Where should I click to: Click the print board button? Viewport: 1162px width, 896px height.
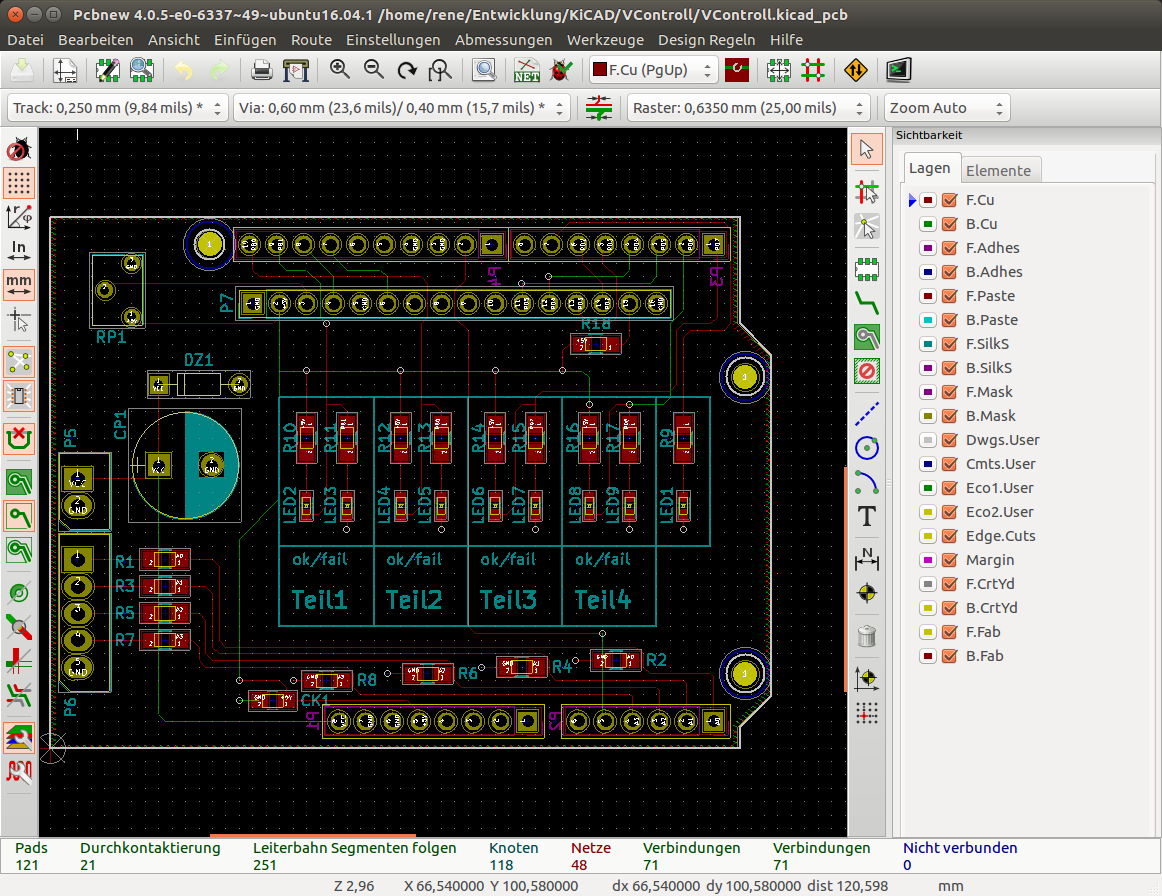(261, 70)
